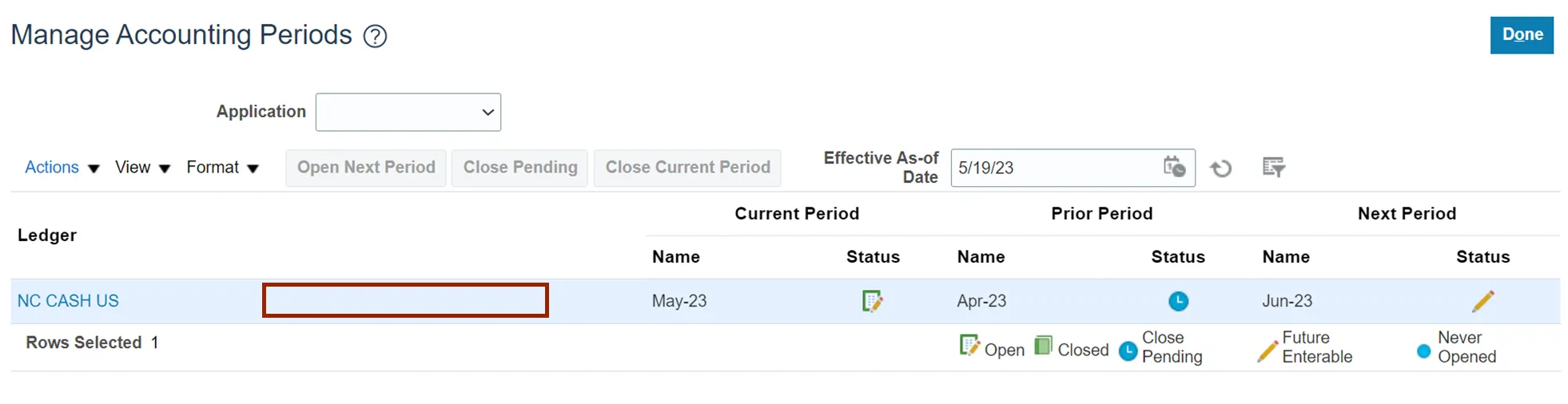Click the Close Pending button
The width and height of the screenshot is (1568, 404).
520,168
